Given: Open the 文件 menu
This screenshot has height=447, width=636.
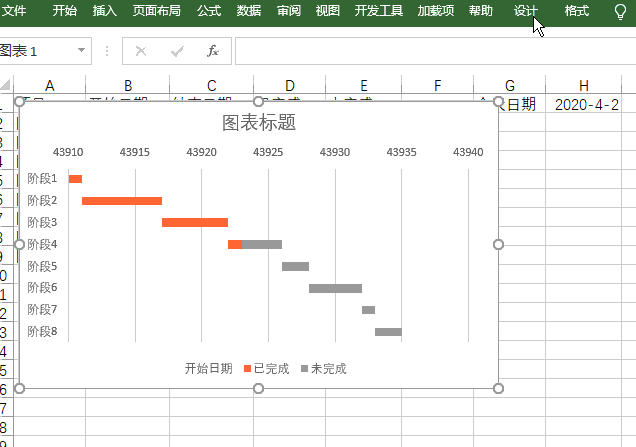Looking at the screenshot, I should point(14,11).
